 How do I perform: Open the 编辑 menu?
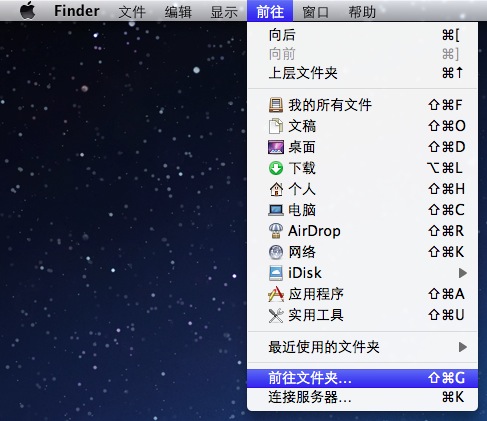tap(178, 12)
